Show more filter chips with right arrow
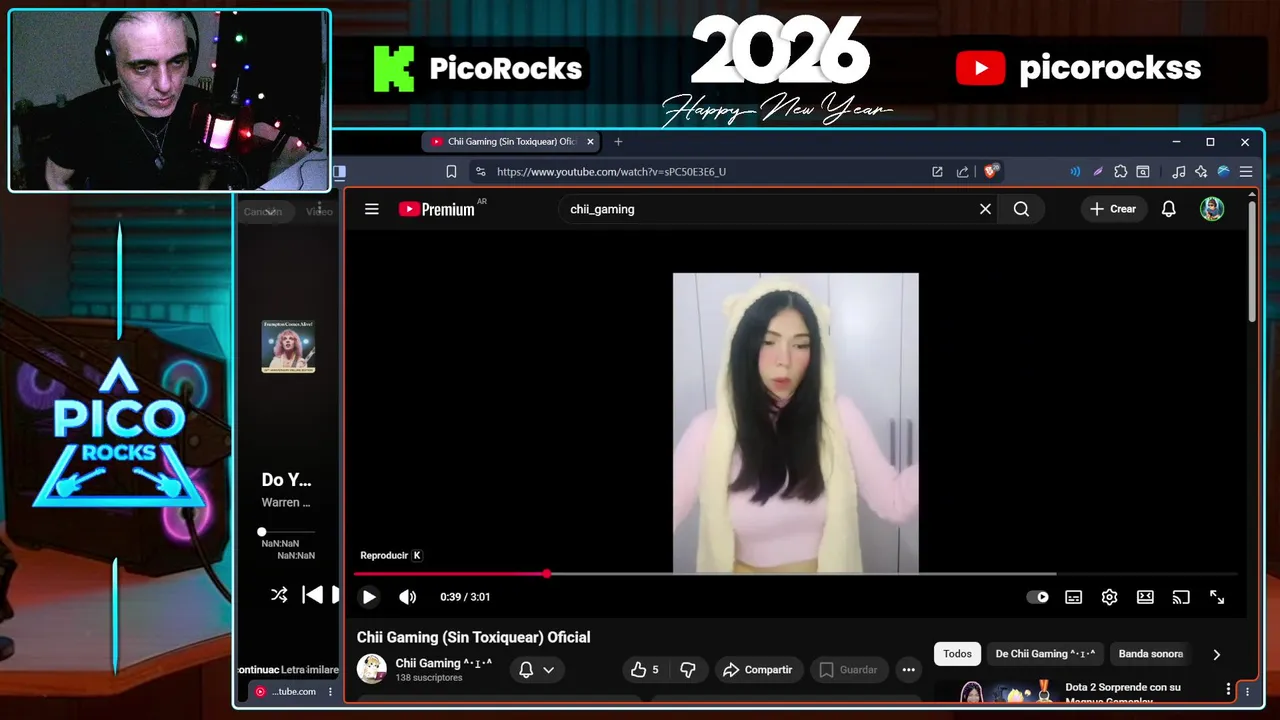1280x720 pixels. tap(1216, 654)
